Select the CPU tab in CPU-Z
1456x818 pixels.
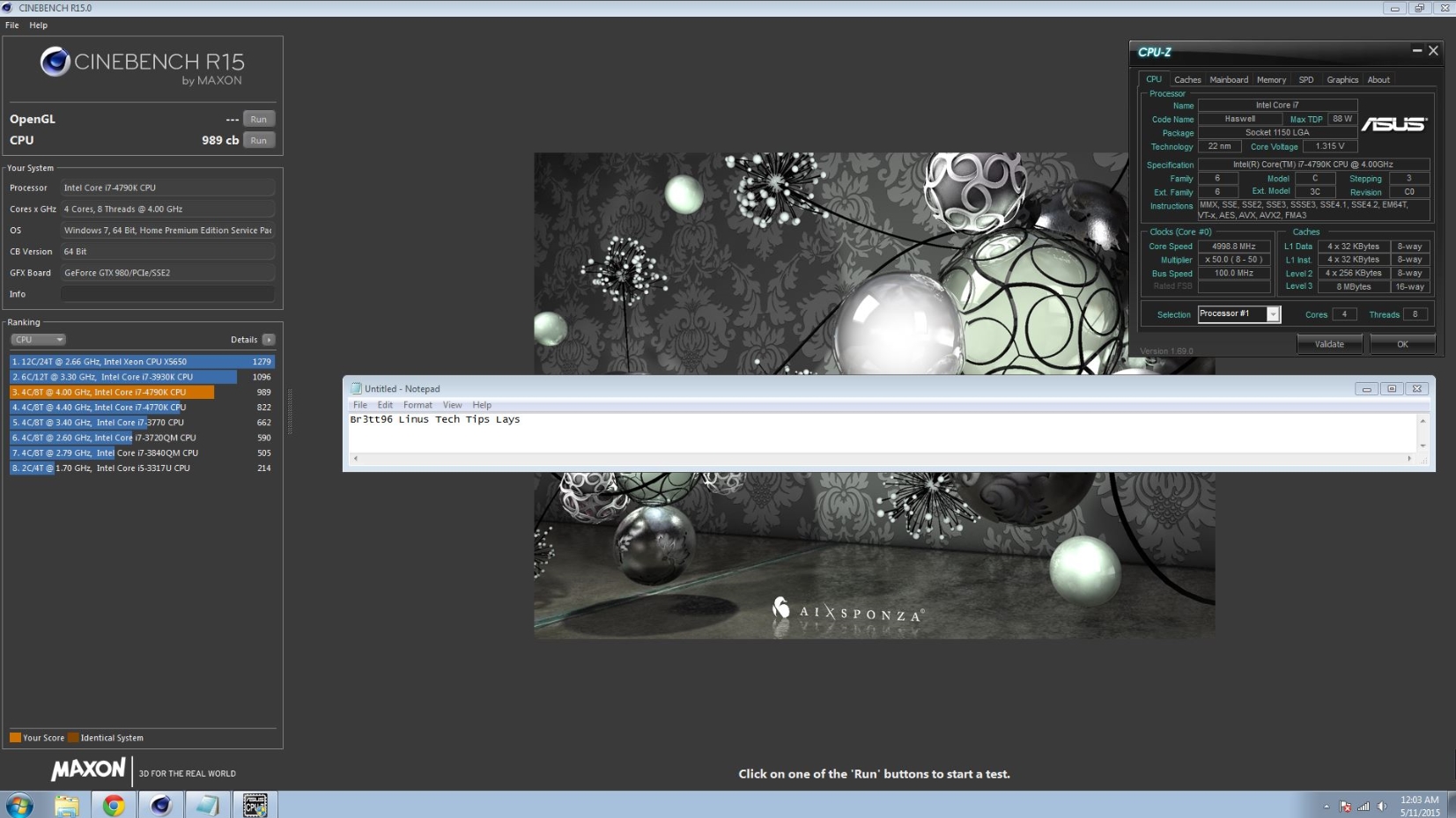pos(1154,79)
